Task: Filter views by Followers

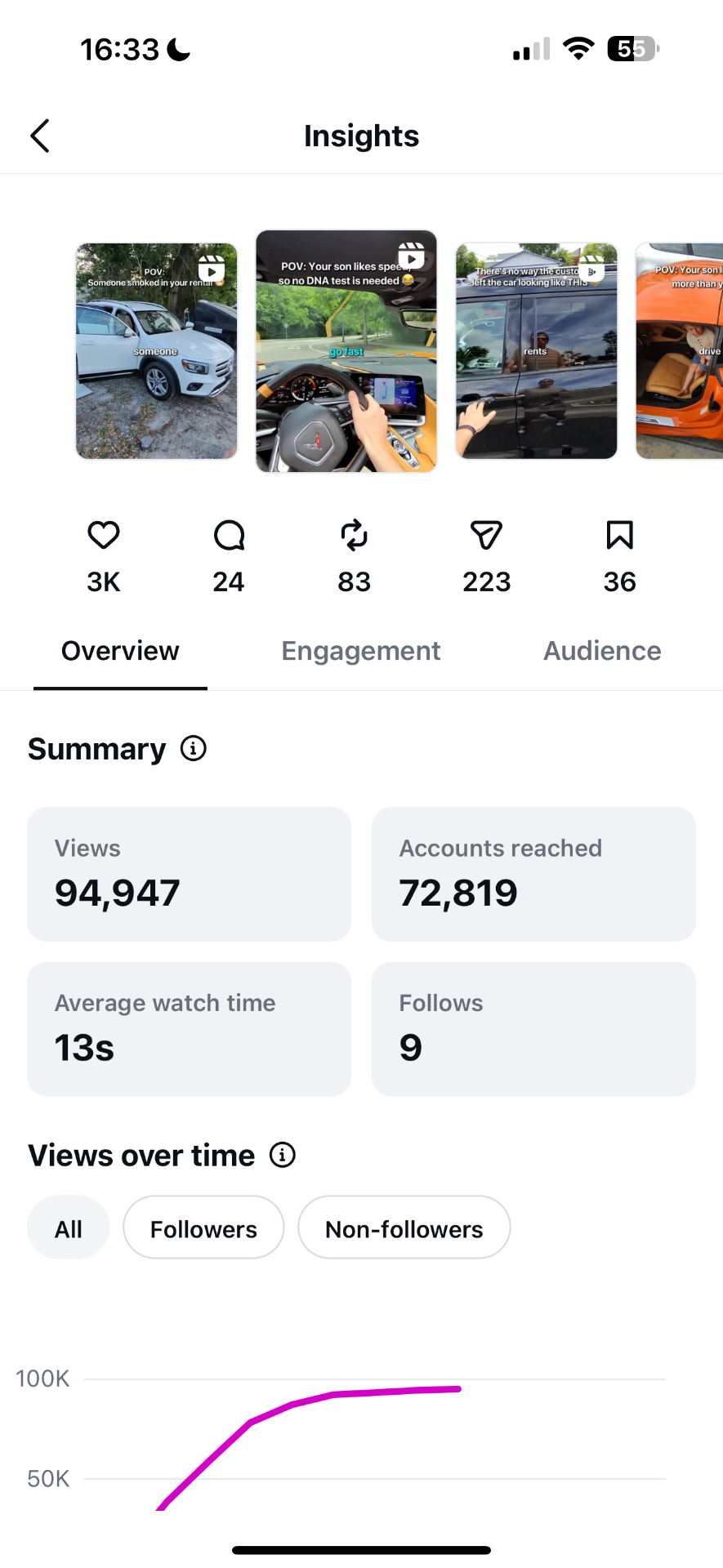Action: pos(203,1227)
